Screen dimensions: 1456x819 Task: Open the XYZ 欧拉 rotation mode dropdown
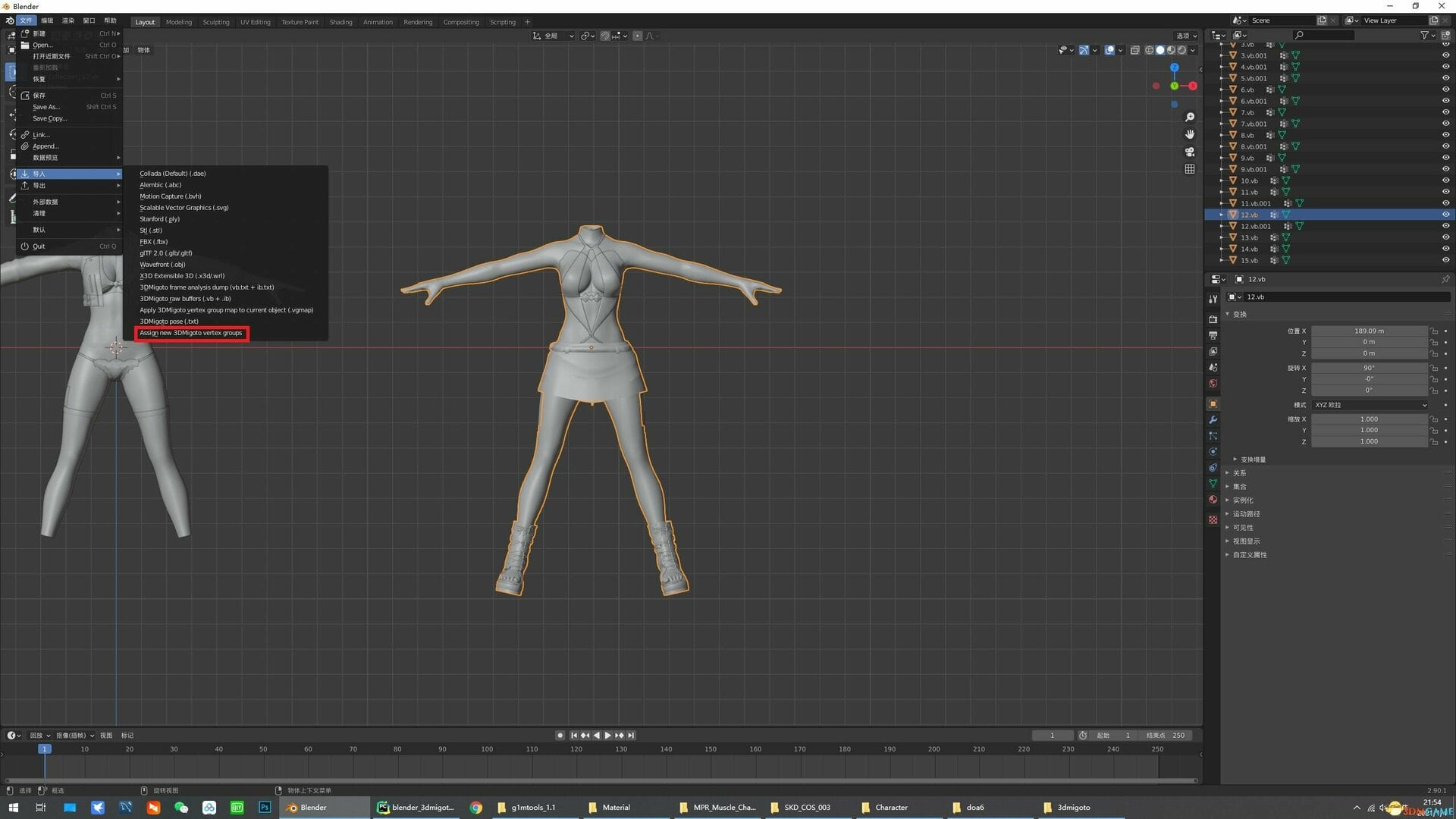click(x=1370, y=405)
